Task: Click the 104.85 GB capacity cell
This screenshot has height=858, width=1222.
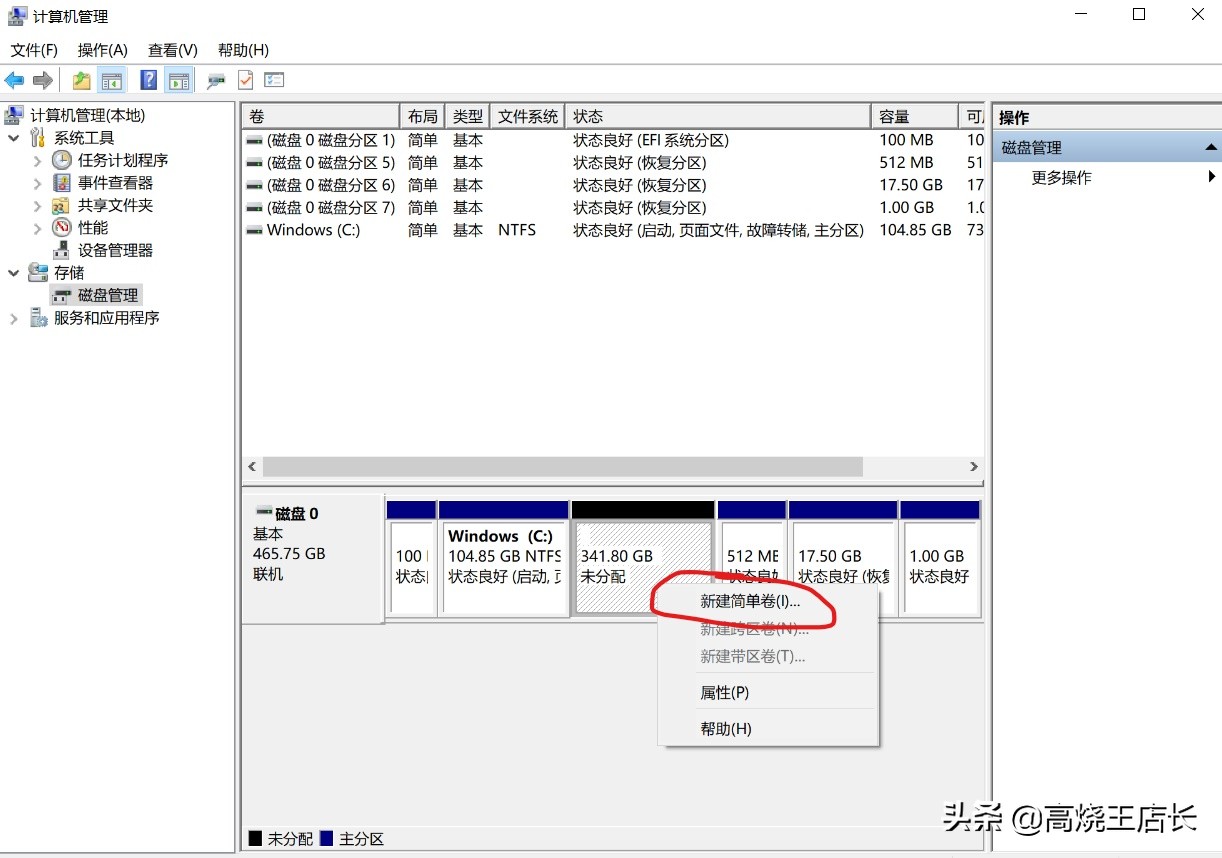Action: pyautogui.click(x=915, y=230)
